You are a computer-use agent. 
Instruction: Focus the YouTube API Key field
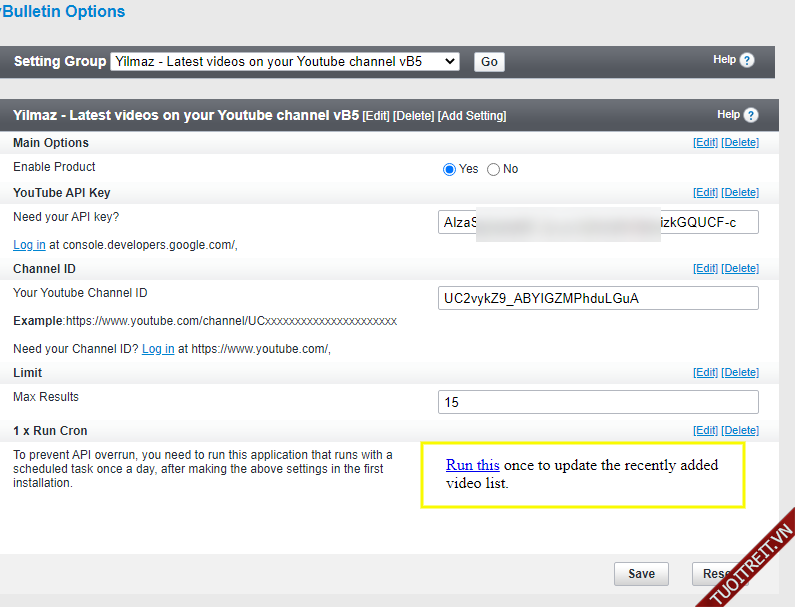pos(598,222)
